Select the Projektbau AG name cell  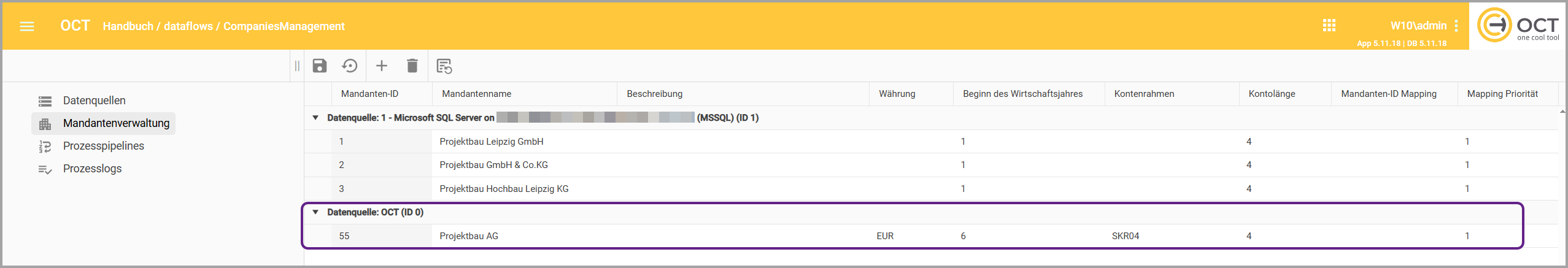(469, 236)
